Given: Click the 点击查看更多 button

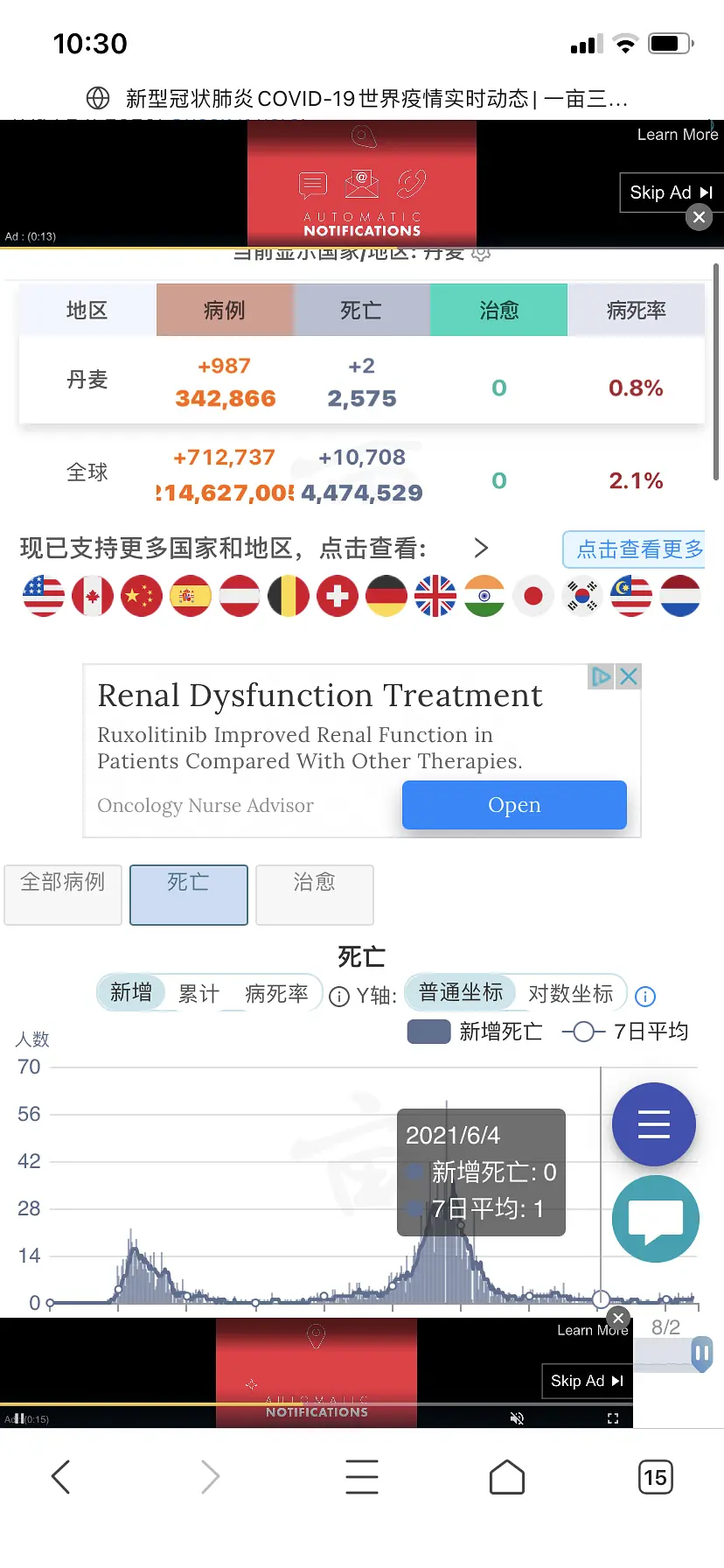Looking at the screenshot, I should pyautogui.click(x=637, y=549).
